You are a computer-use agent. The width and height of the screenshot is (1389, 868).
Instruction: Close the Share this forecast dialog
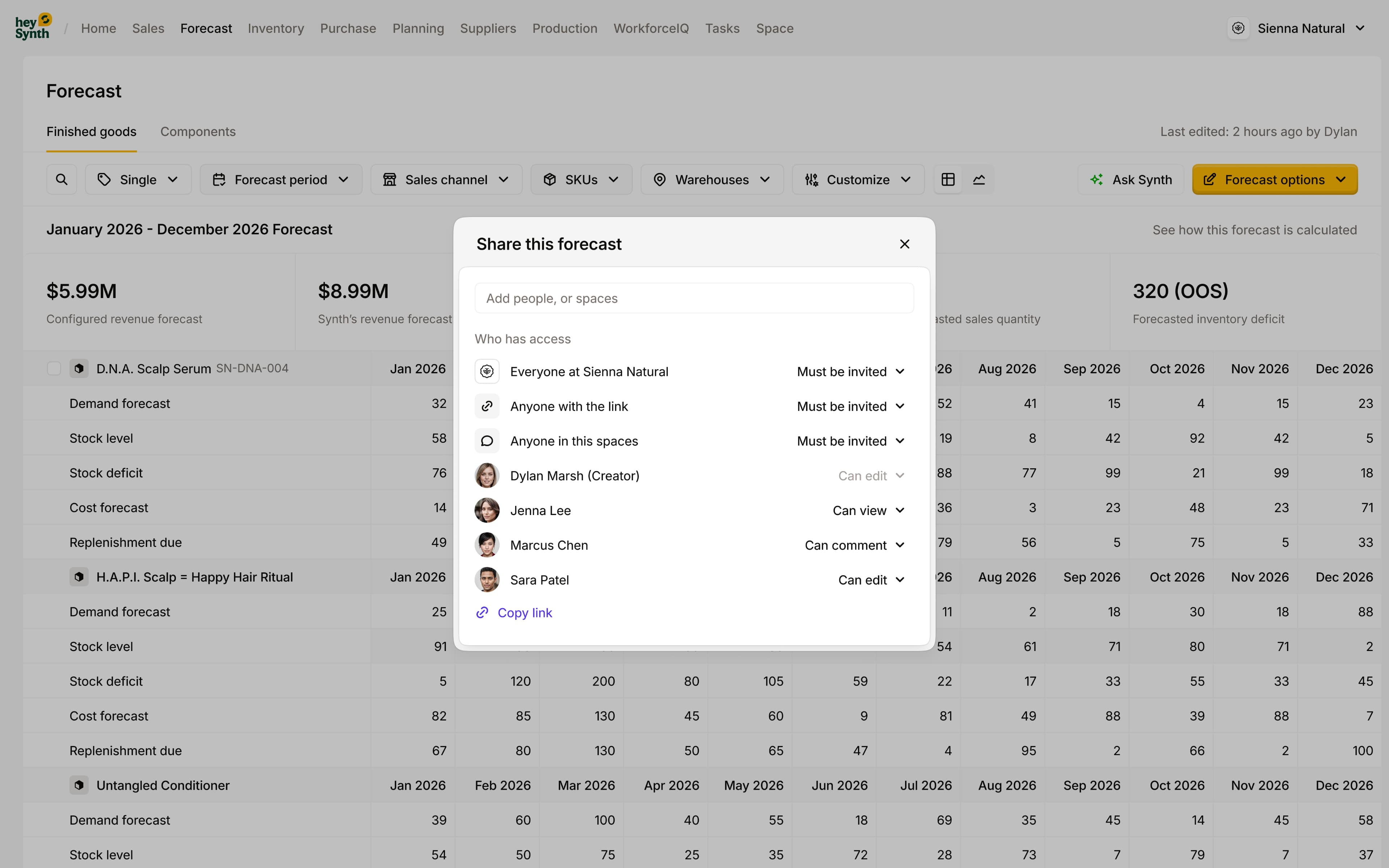(x=905, y=244)
